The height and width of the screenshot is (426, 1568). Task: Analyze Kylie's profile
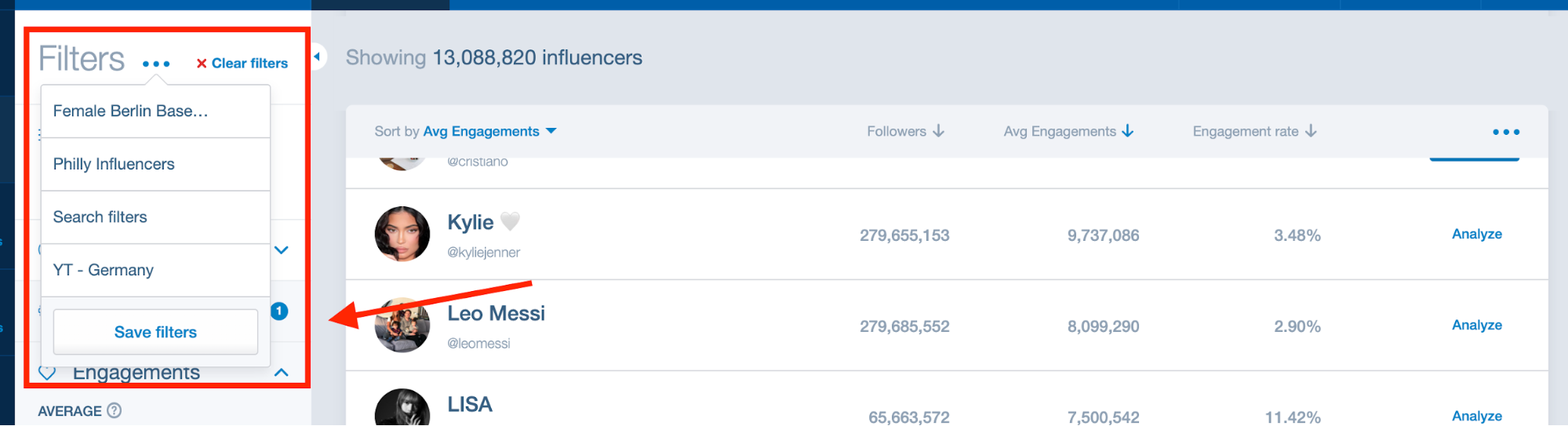1476,234
